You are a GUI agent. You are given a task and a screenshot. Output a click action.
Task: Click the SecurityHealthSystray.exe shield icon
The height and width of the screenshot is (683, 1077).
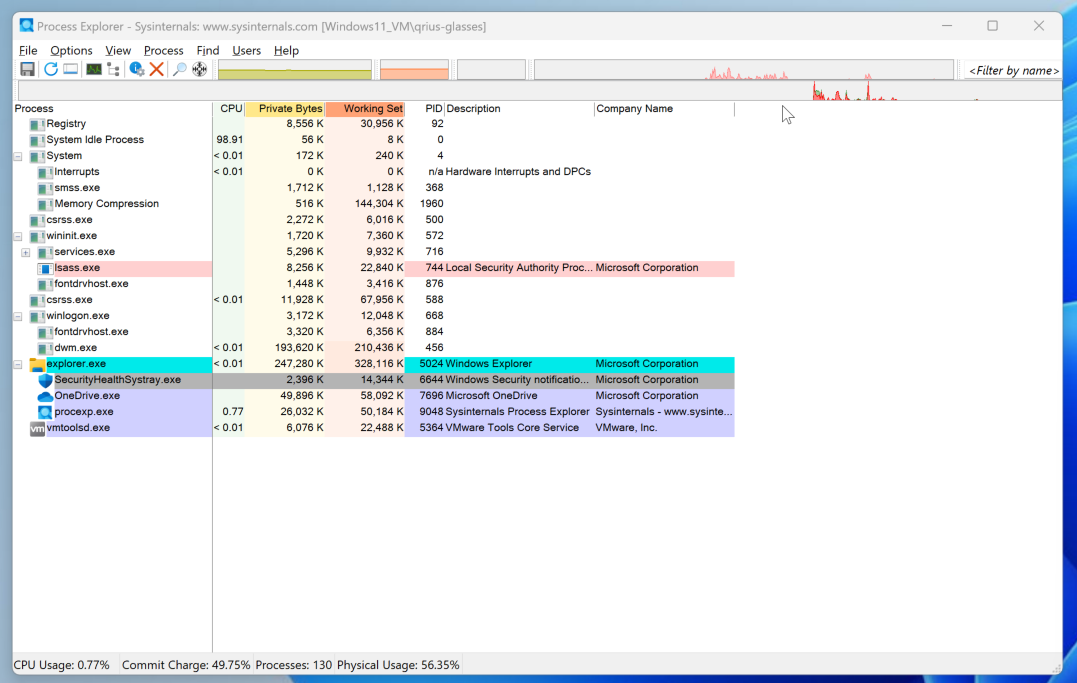point(45,380)
